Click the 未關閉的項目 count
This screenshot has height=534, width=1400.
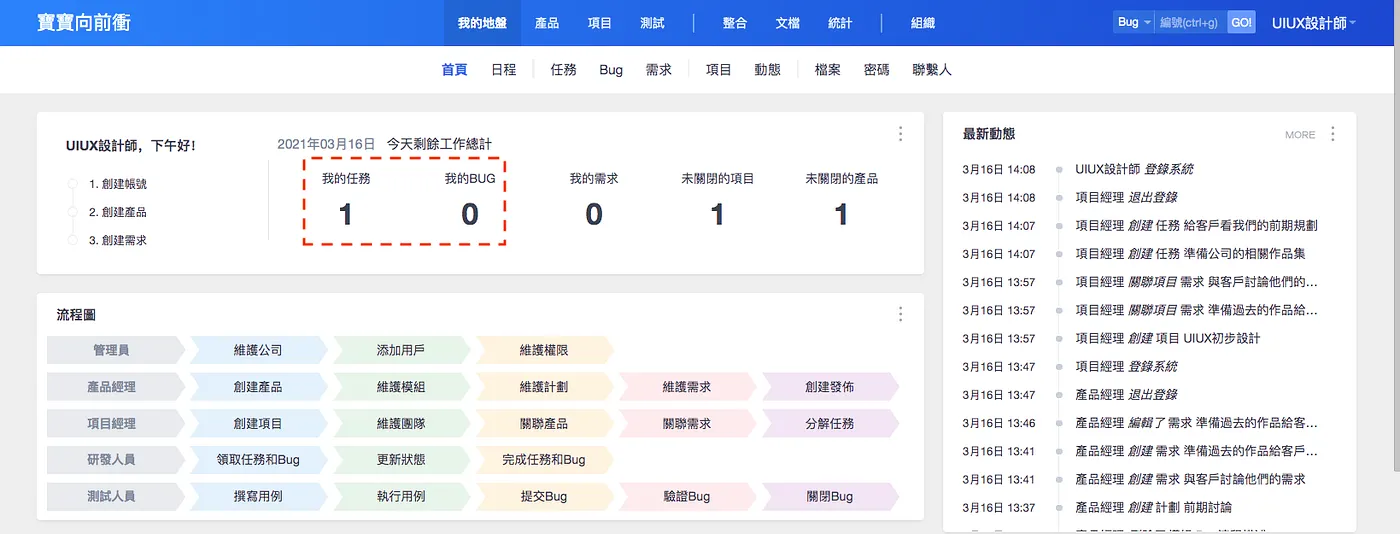point(717,214)
